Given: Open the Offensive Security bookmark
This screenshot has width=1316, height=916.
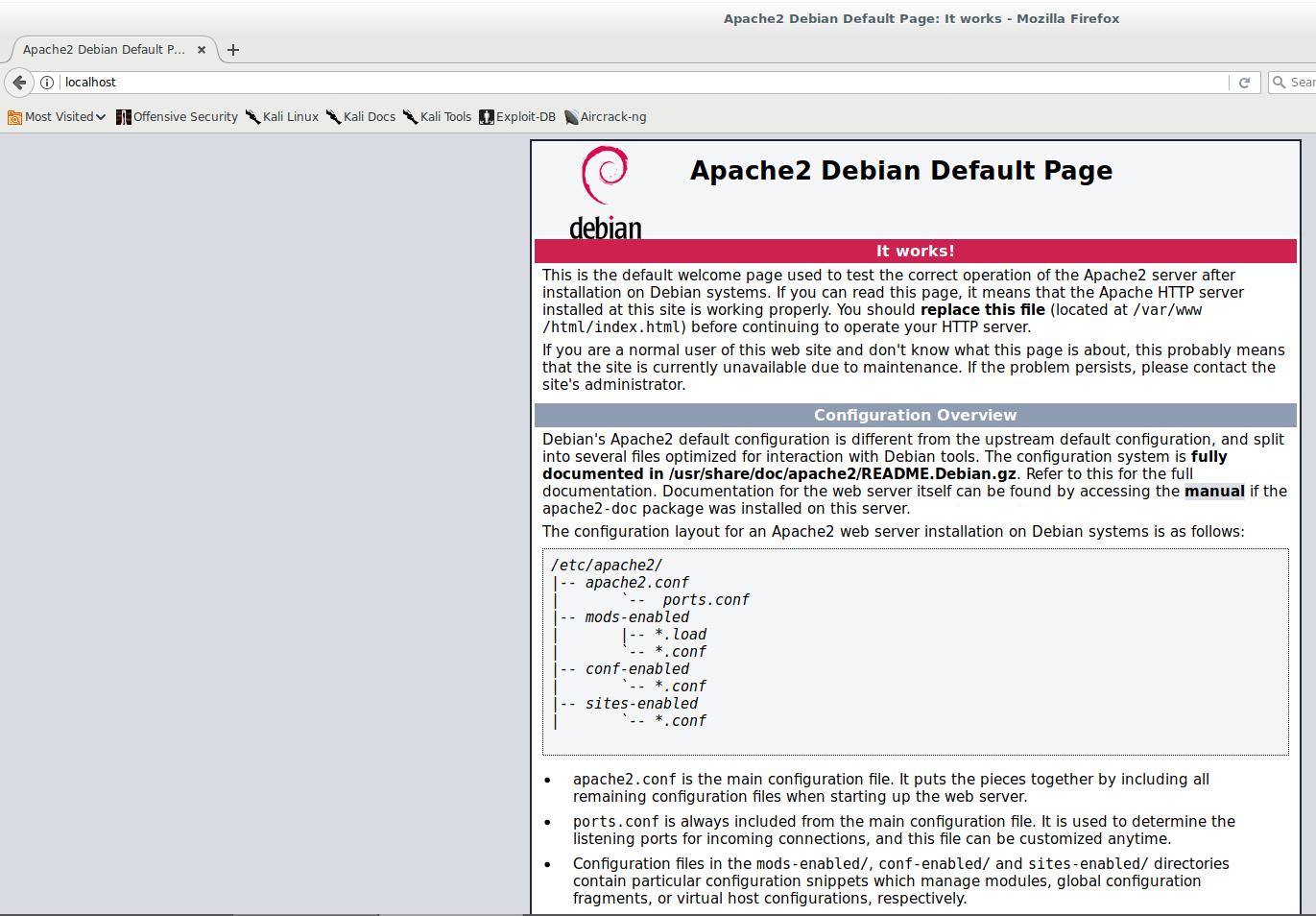Looking at the screenshot, I should pyautogui.click(x=177, y=117).
